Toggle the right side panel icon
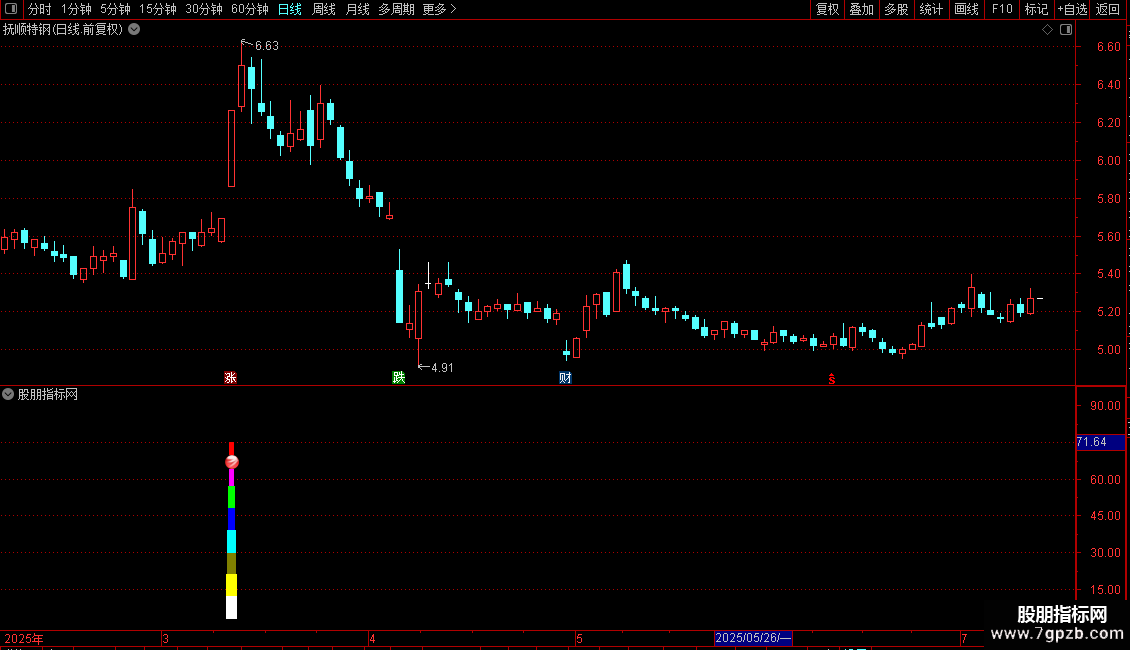The image size is (1130, 650). click(1066, 30)
